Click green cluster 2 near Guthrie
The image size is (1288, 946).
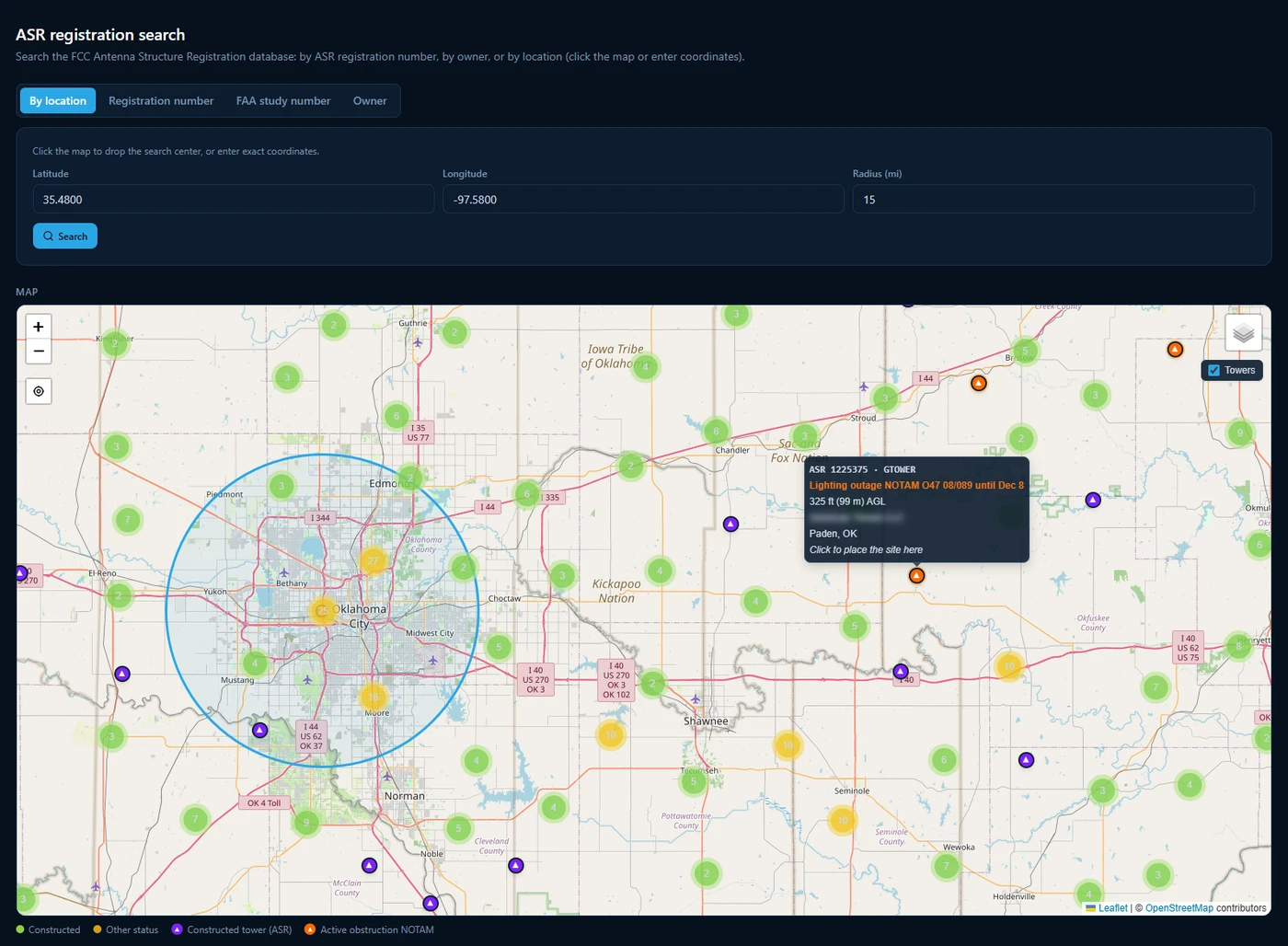[x=454, y=332]
